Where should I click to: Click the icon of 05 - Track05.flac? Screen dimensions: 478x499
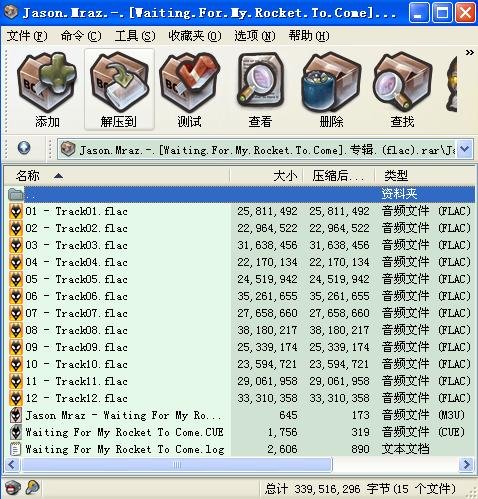[x=16, y=279]
